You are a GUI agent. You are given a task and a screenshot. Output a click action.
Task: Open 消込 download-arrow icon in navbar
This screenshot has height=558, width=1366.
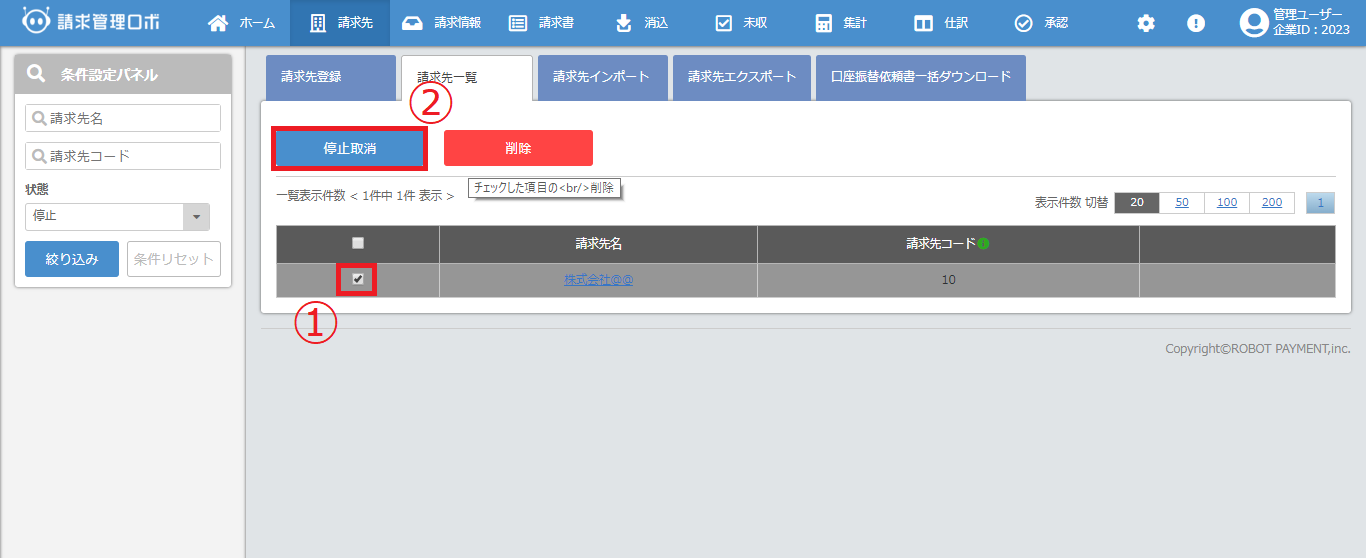pos(624,23)
